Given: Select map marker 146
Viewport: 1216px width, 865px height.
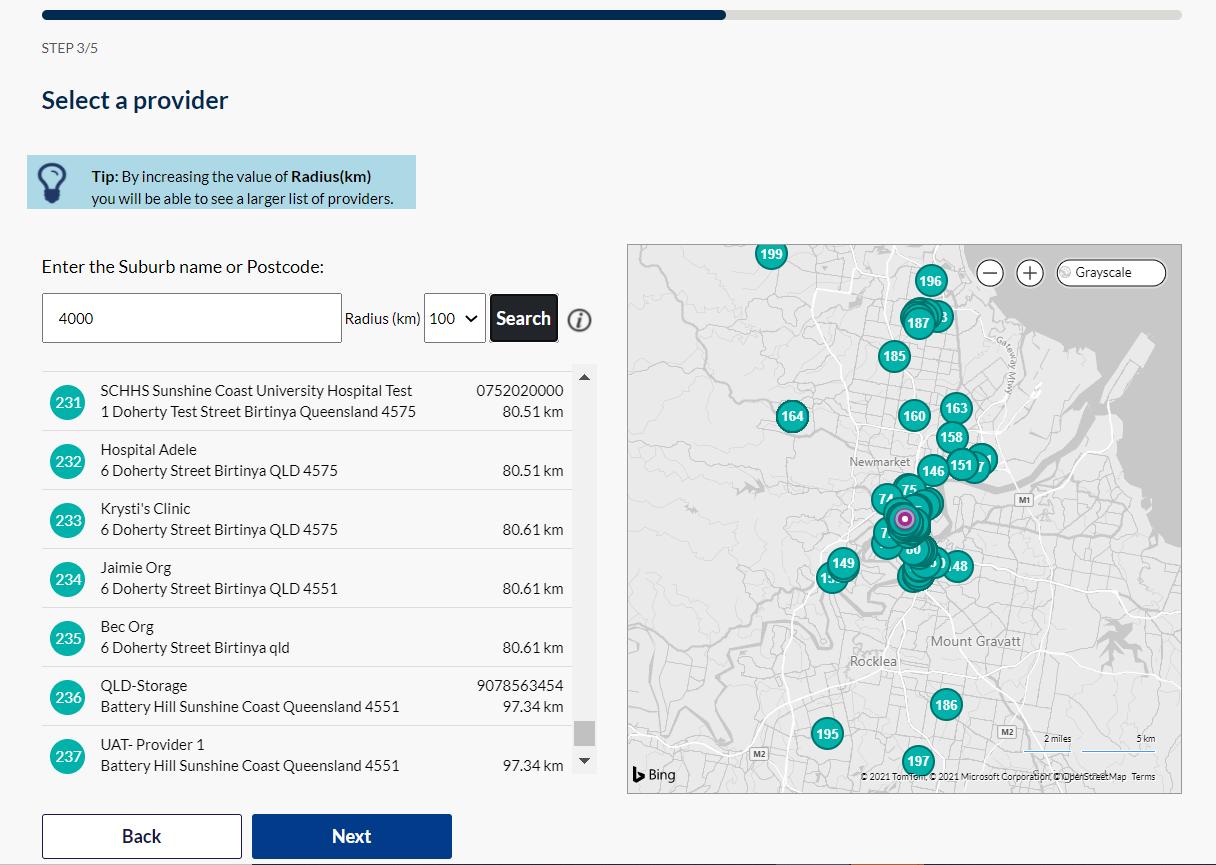Looking at the screenshot, I should point(933,471).
